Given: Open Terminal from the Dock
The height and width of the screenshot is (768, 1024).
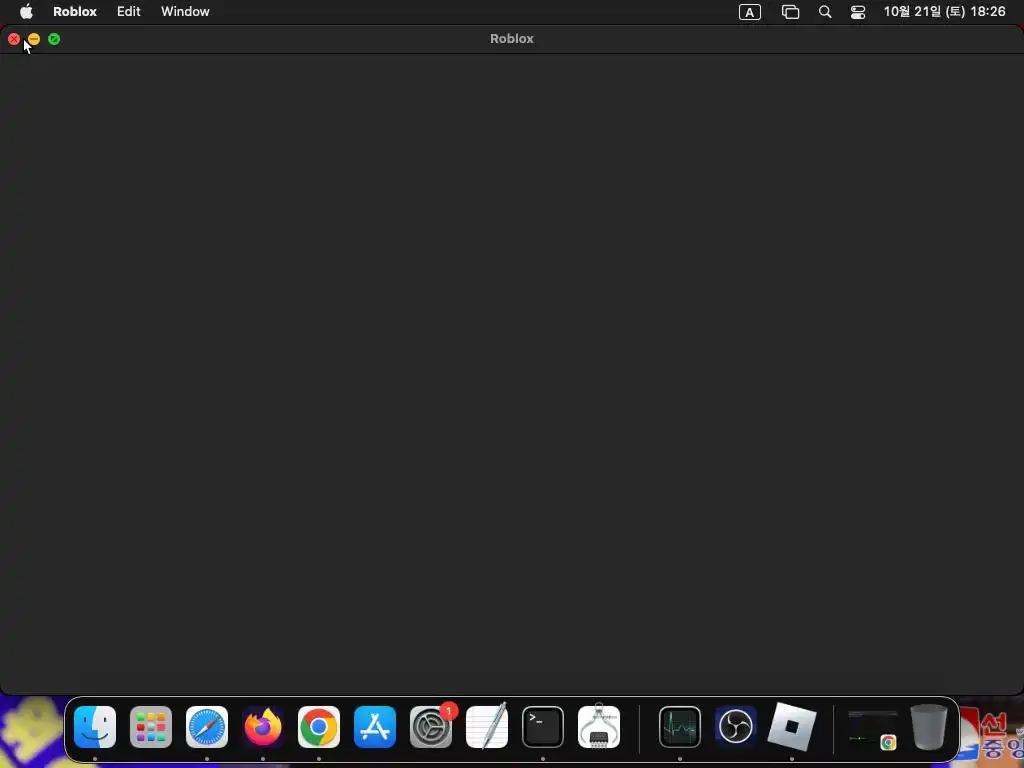Looking at the screenshot, I should (x=543, y=726).
